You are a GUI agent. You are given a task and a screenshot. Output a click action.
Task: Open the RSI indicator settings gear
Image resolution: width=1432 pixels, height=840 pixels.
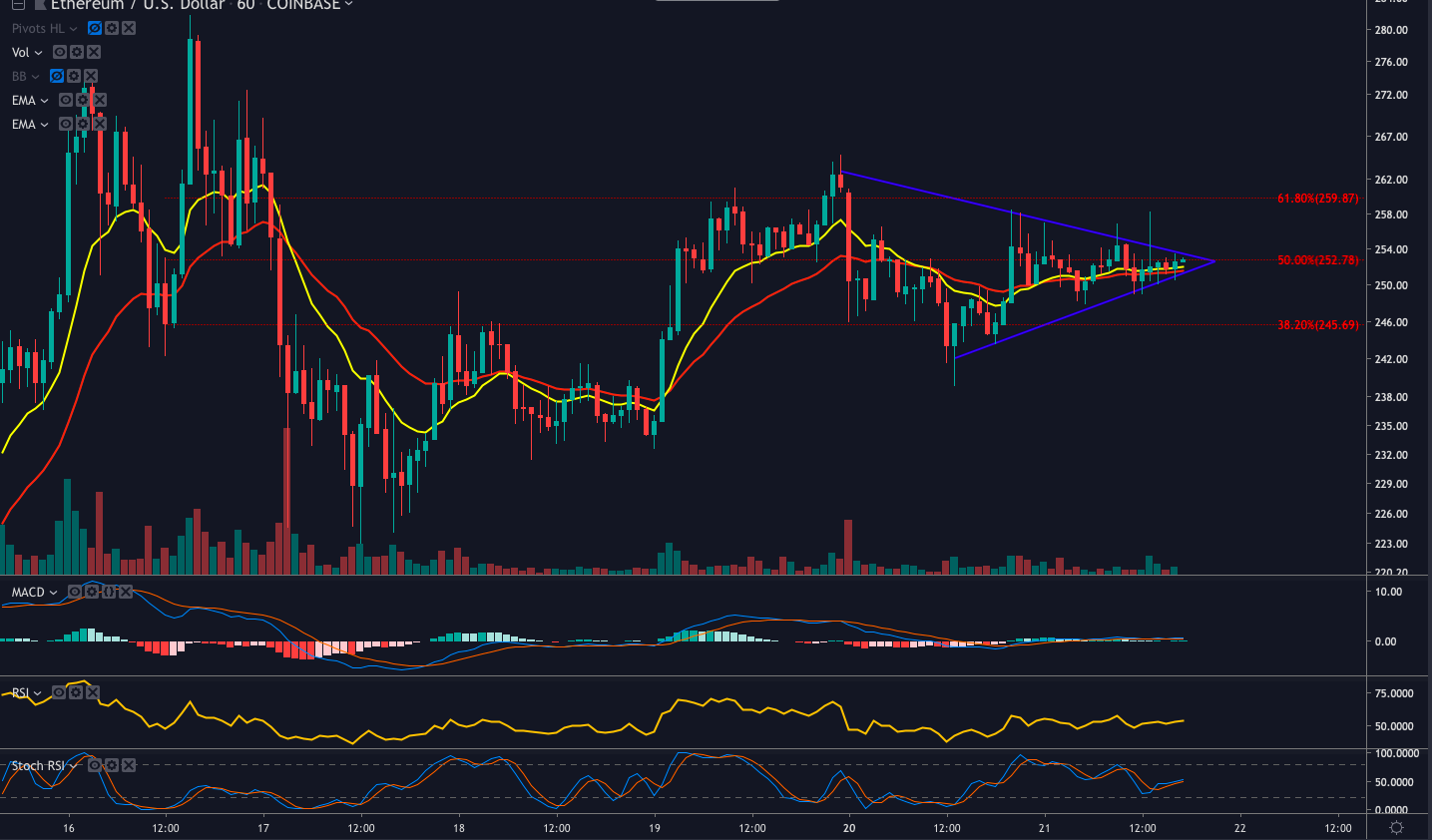tap(77, 691)
